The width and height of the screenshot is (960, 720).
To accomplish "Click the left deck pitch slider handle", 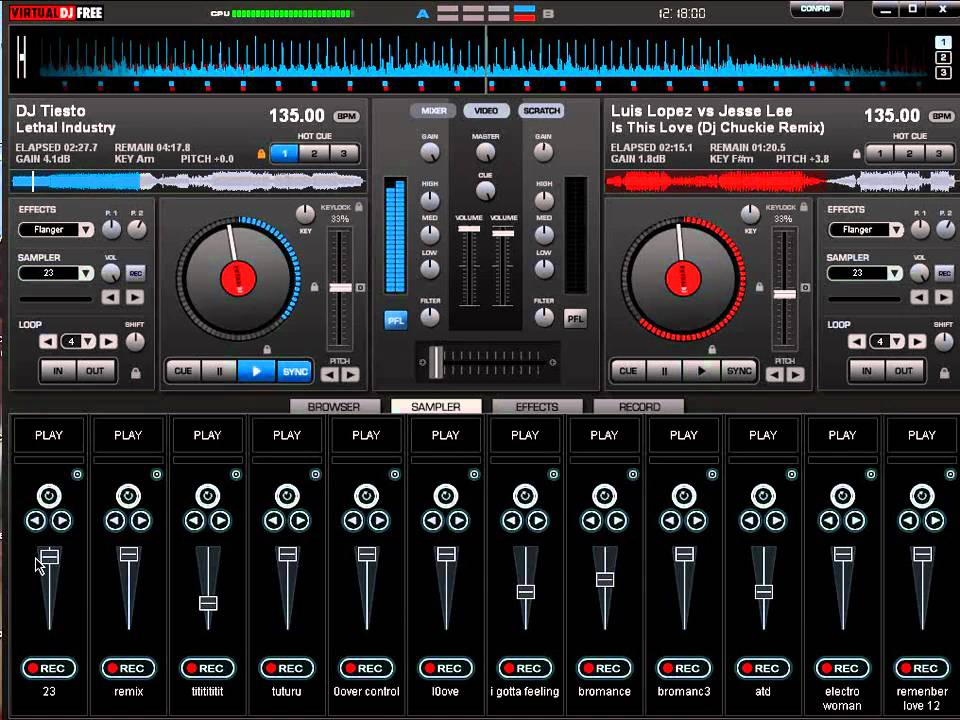I will [x=341, y=288].
